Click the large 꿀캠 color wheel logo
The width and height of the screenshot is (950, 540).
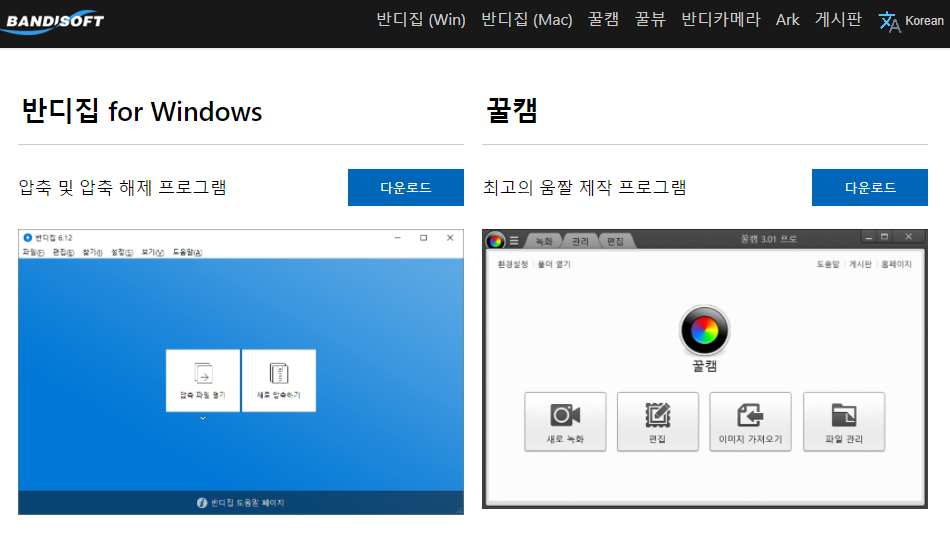(x=704, y=331)
